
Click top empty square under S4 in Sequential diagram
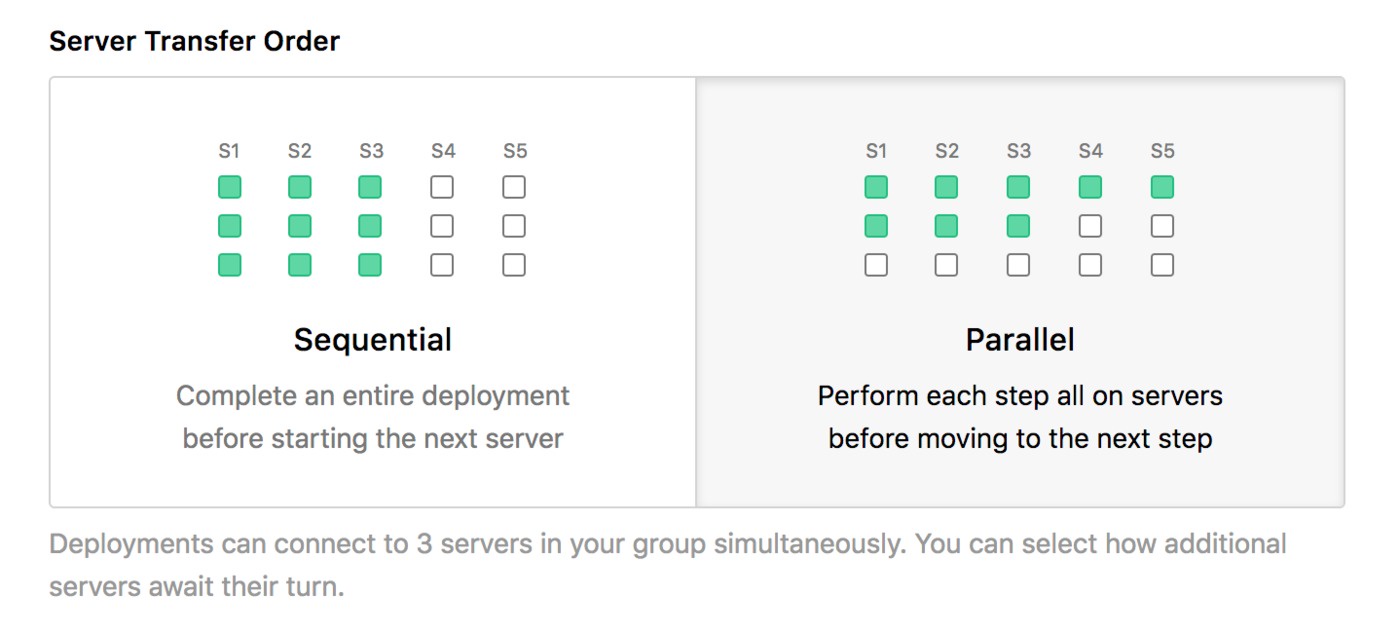[442, 187]
